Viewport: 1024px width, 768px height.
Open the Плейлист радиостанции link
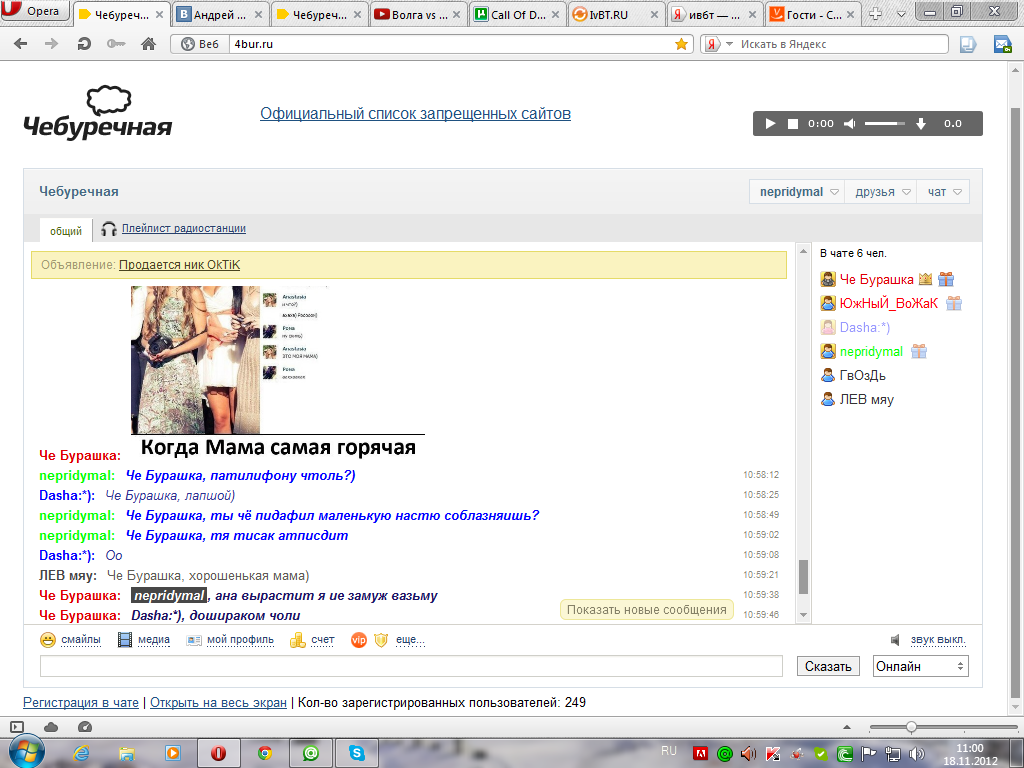click(184, 229)
